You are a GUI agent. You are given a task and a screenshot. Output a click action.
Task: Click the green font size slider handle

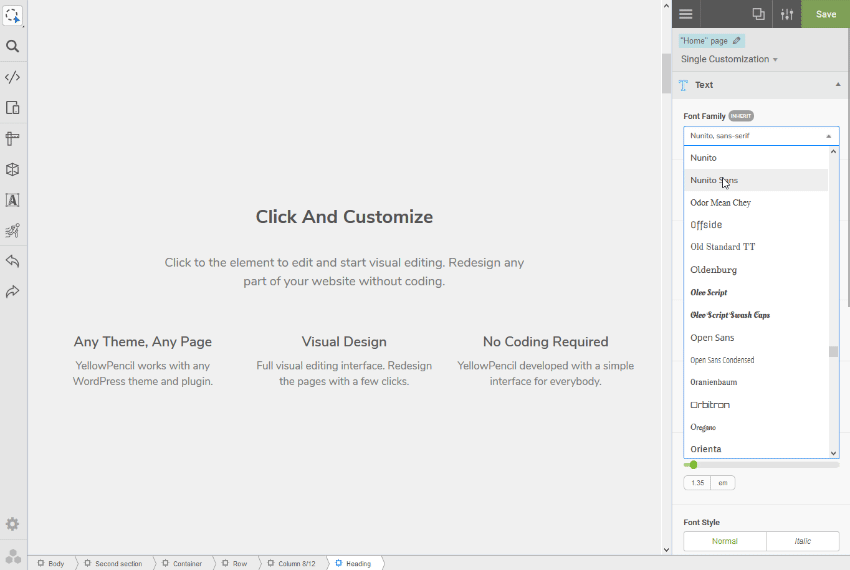tap(693, 465)
